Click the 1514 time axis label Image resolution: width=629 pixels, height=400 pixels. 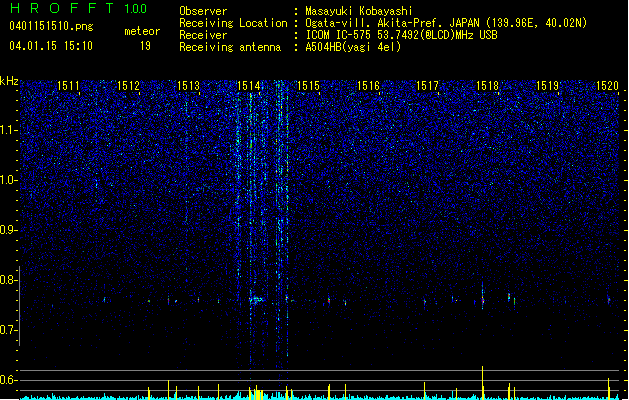click(248, 86)
